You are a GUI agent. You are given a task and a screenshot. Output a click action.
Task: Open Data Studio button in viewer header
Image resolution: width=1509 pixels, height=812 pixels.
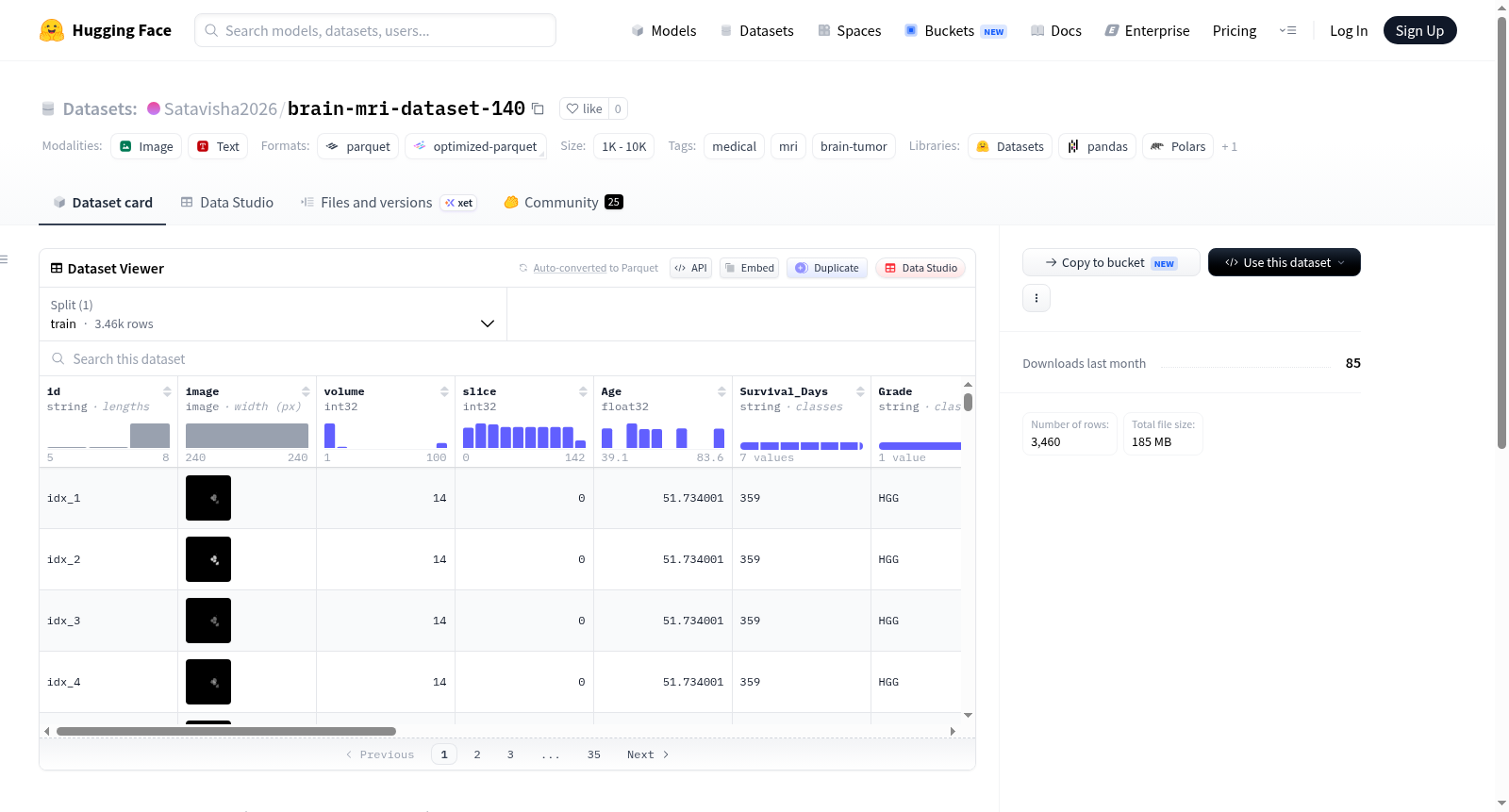[920, 268]
